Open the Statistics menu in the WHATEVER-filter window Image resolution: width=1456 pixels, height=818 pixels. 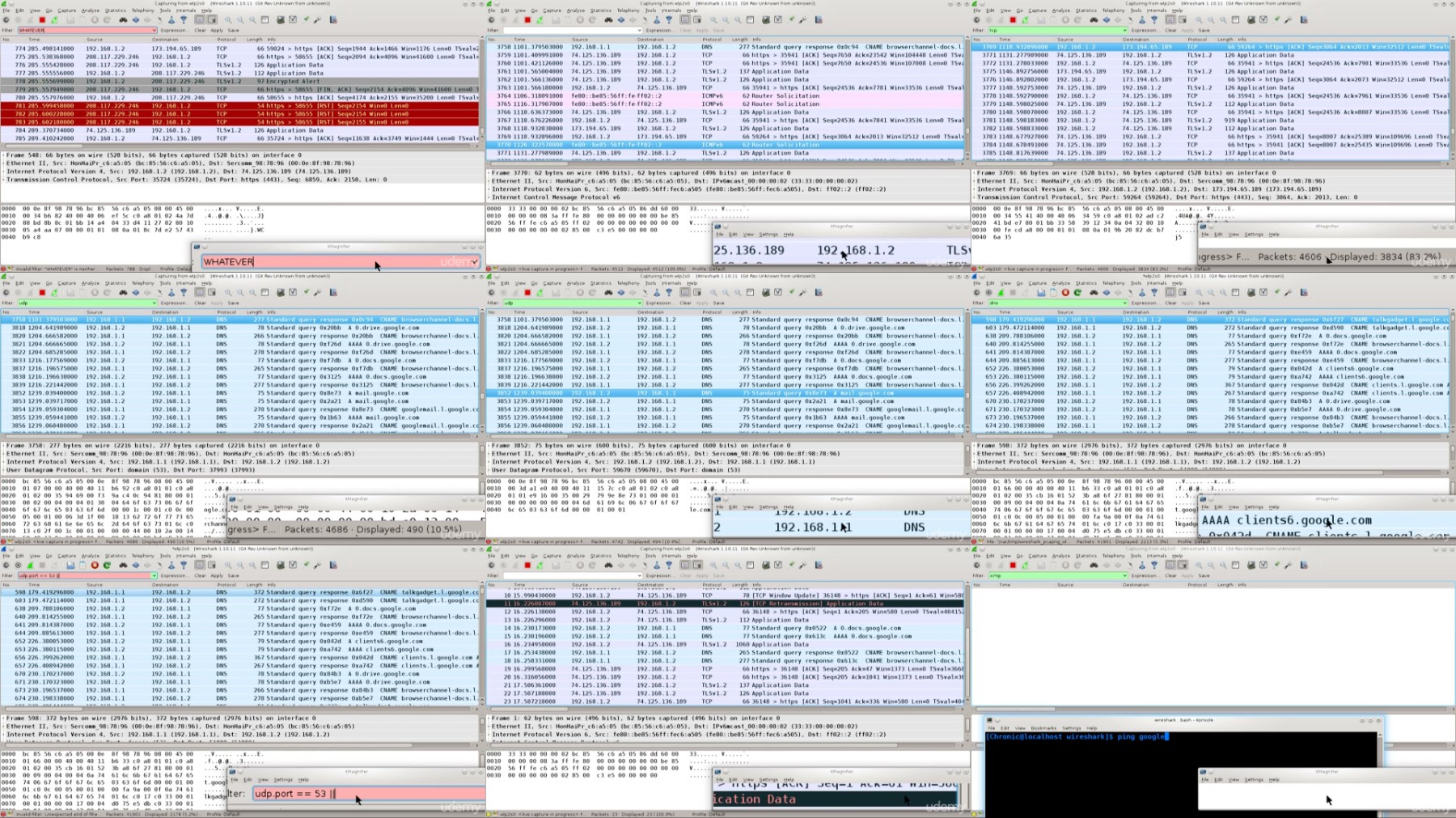tap(115, 11)
